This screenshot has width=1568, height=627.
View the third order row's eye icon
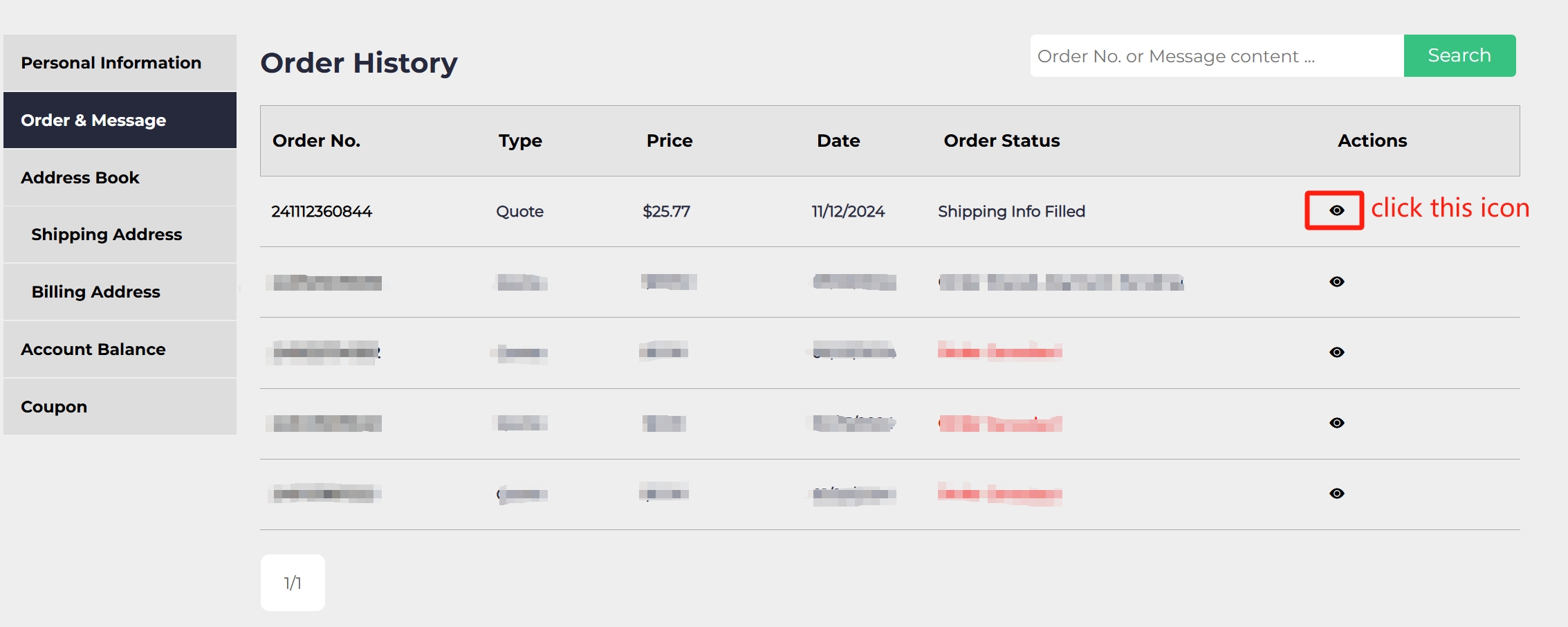[1336, 352]
